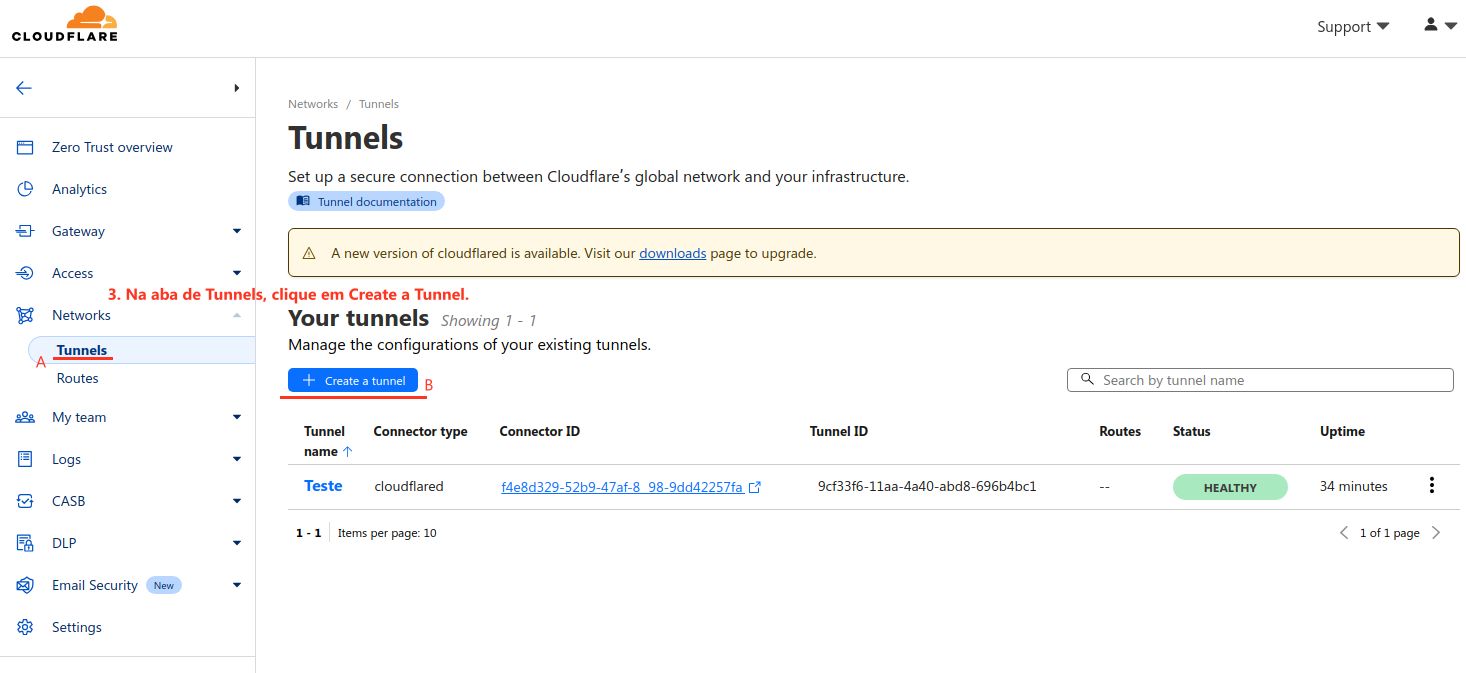Image resolution: width=1466 pixels, height=673 pixels.
Task: Open the downloads link in banner
Action: click(672, 254)
